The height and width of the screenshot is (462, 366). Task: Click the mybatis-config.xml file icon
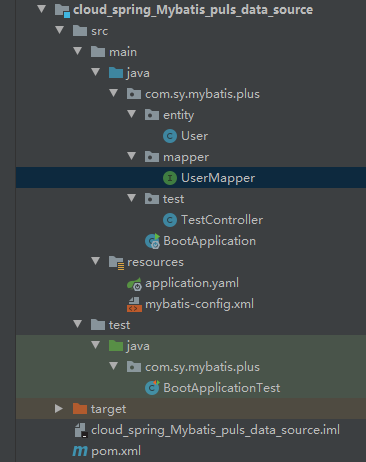pos(134,305)
